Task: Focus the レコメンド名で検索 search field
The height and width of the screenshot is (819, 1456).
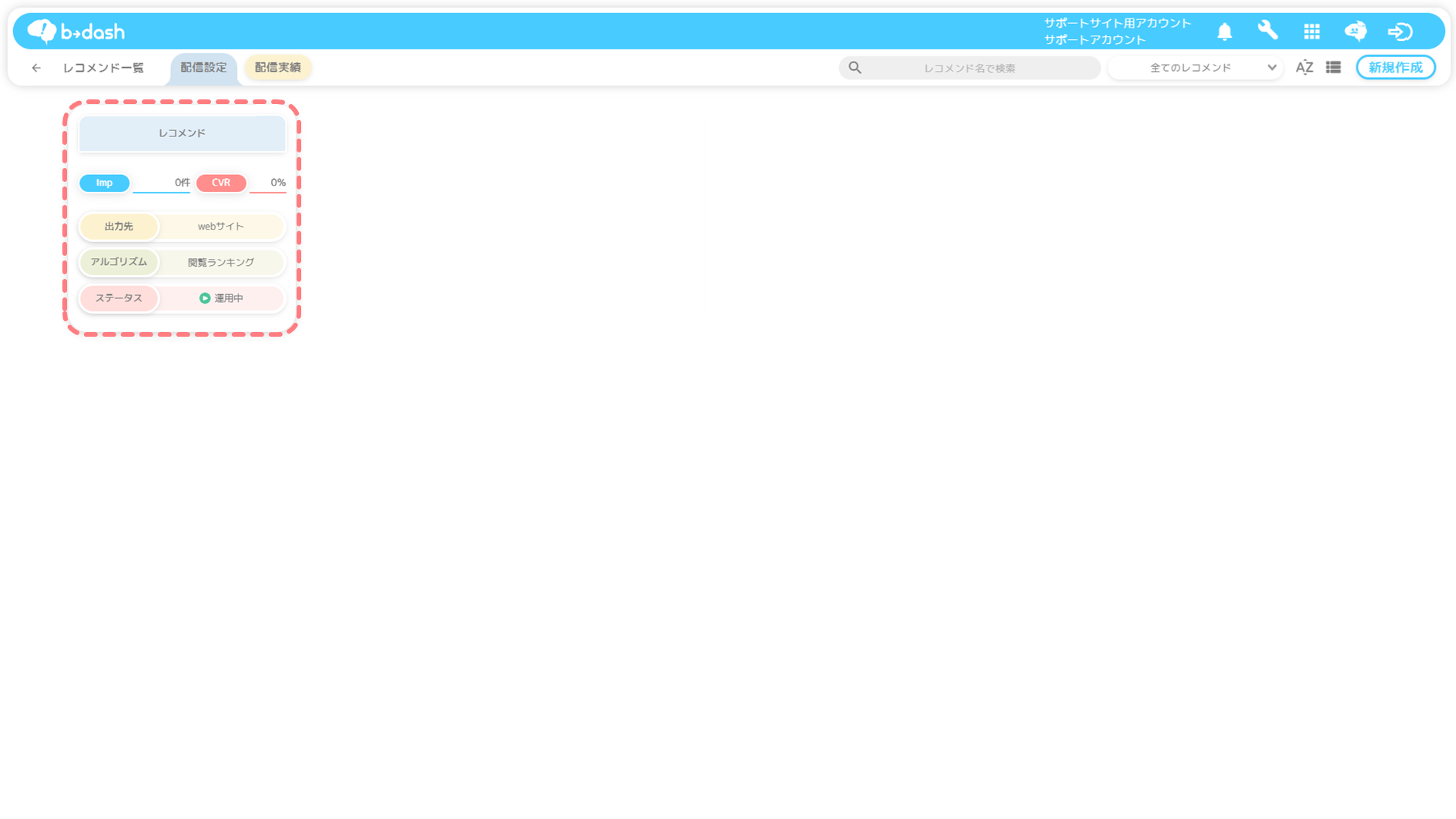Action: (x=969, y=68)
